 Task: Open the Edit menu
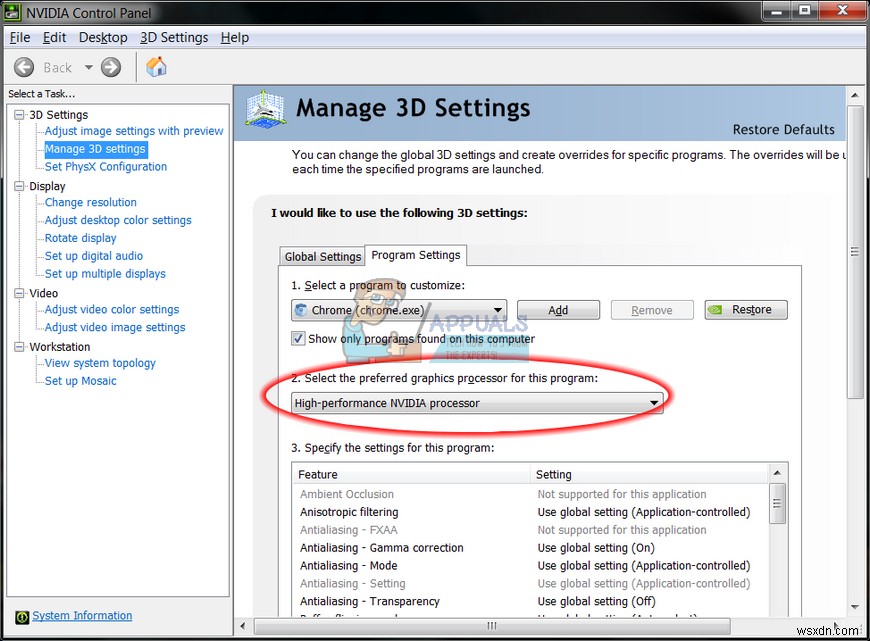[x=54, y=38]
